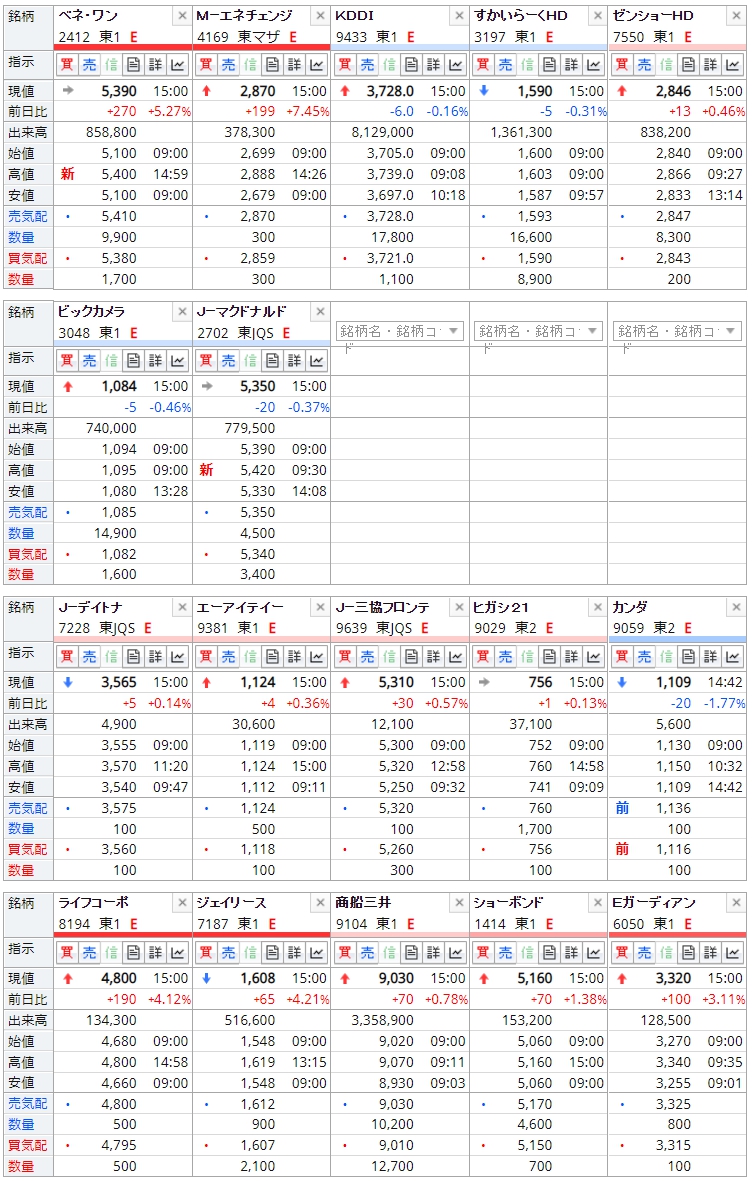Viewport: 752px width, 1181px height.
Task: Remove ベネ・ワン with its X icon
Action: 182,15
